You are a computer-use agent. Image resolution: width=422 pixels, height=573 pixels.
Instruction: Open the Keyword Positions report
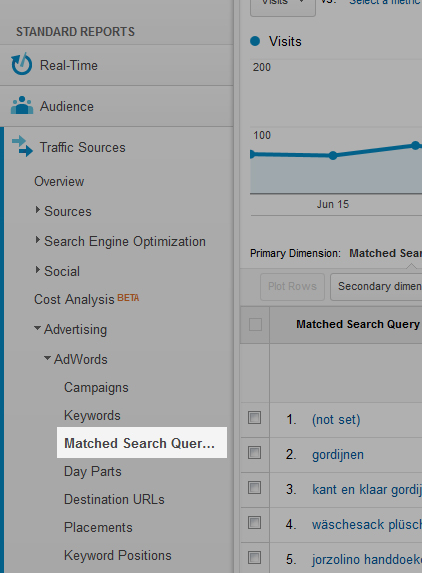(x=118, y=555)
